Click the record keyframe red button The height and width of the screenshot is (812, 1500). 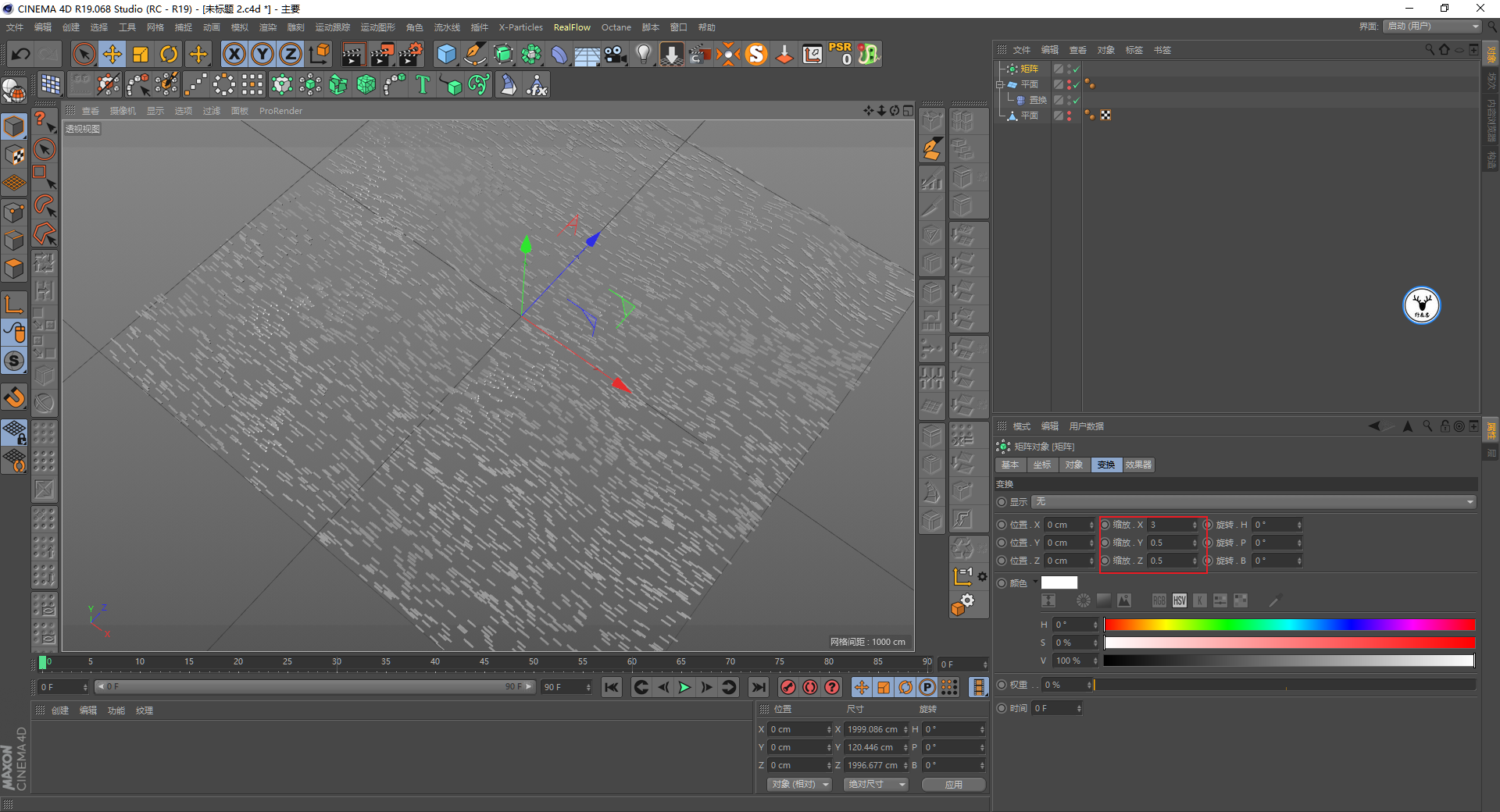point(788,687)
